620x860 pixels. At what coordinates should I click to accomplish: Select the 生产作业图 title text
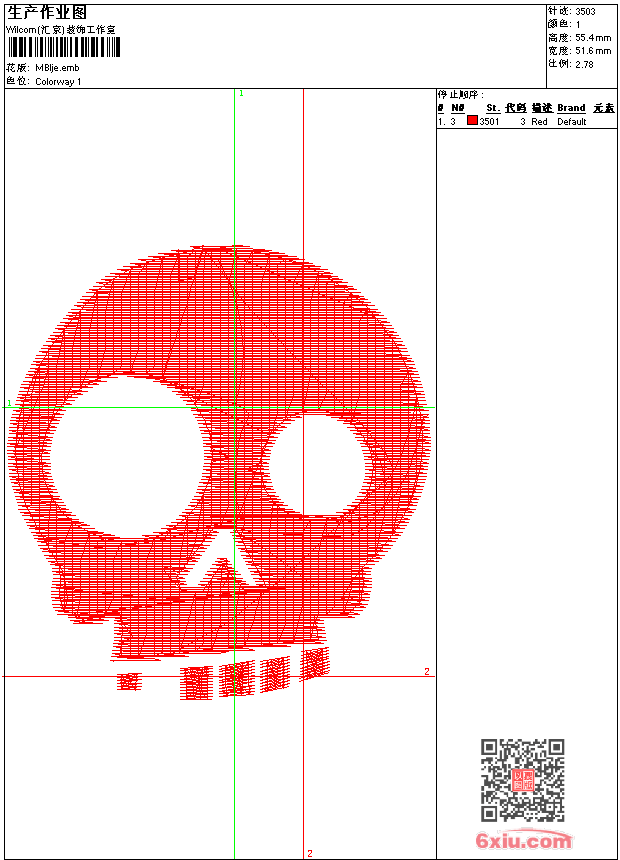(47, 12)
